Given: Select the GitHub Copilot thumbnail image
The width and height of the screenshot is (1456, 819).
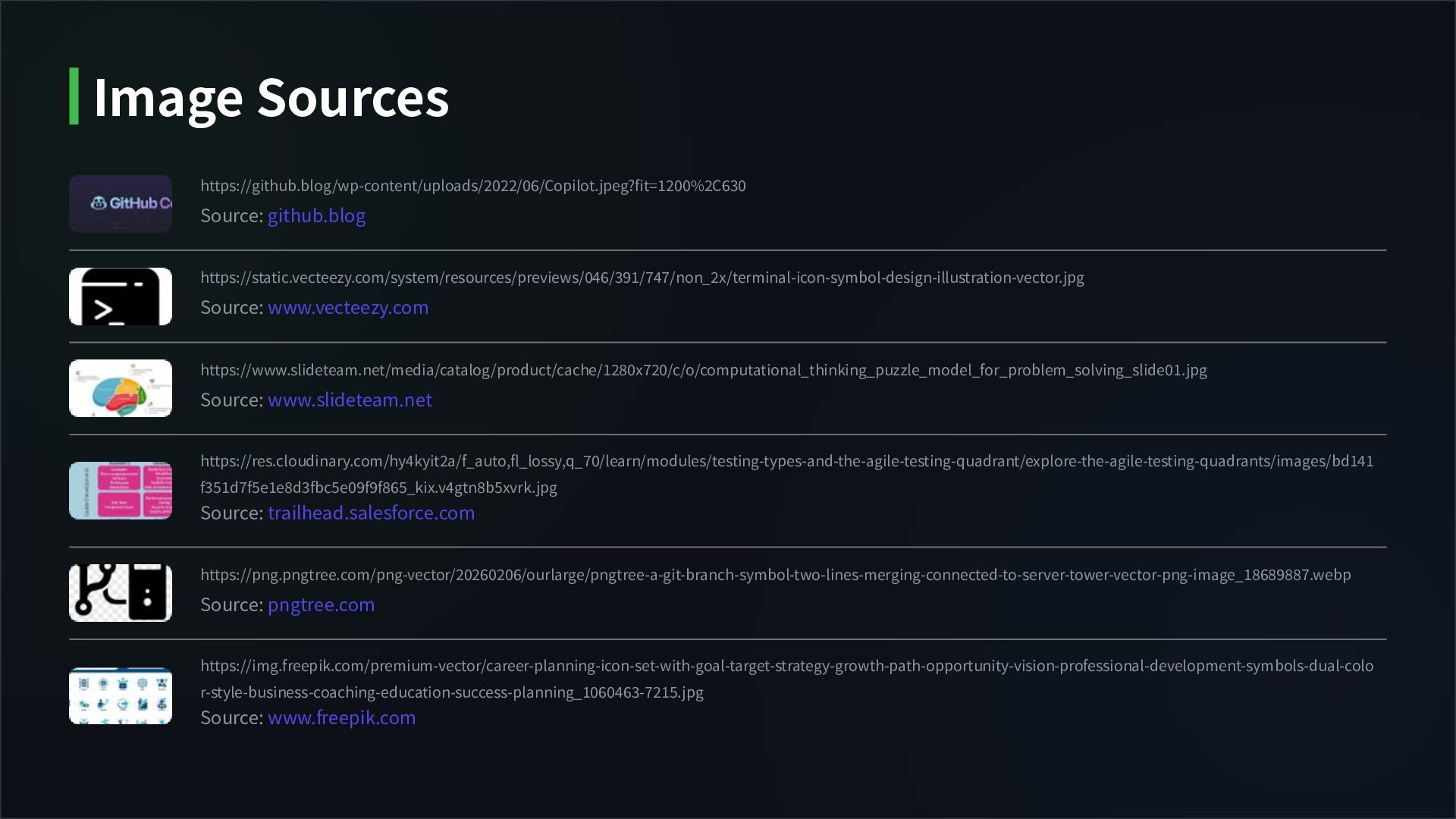Looking at the screenshot, I should [121, 204].
